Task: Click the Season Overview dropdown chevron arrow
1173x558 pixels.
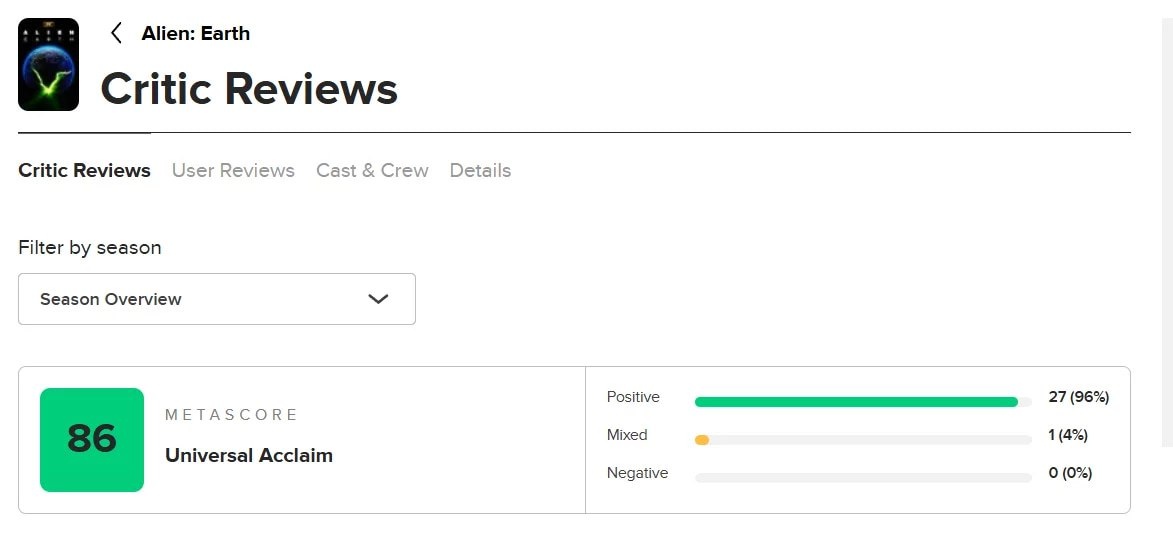Action: click(379, 299)
